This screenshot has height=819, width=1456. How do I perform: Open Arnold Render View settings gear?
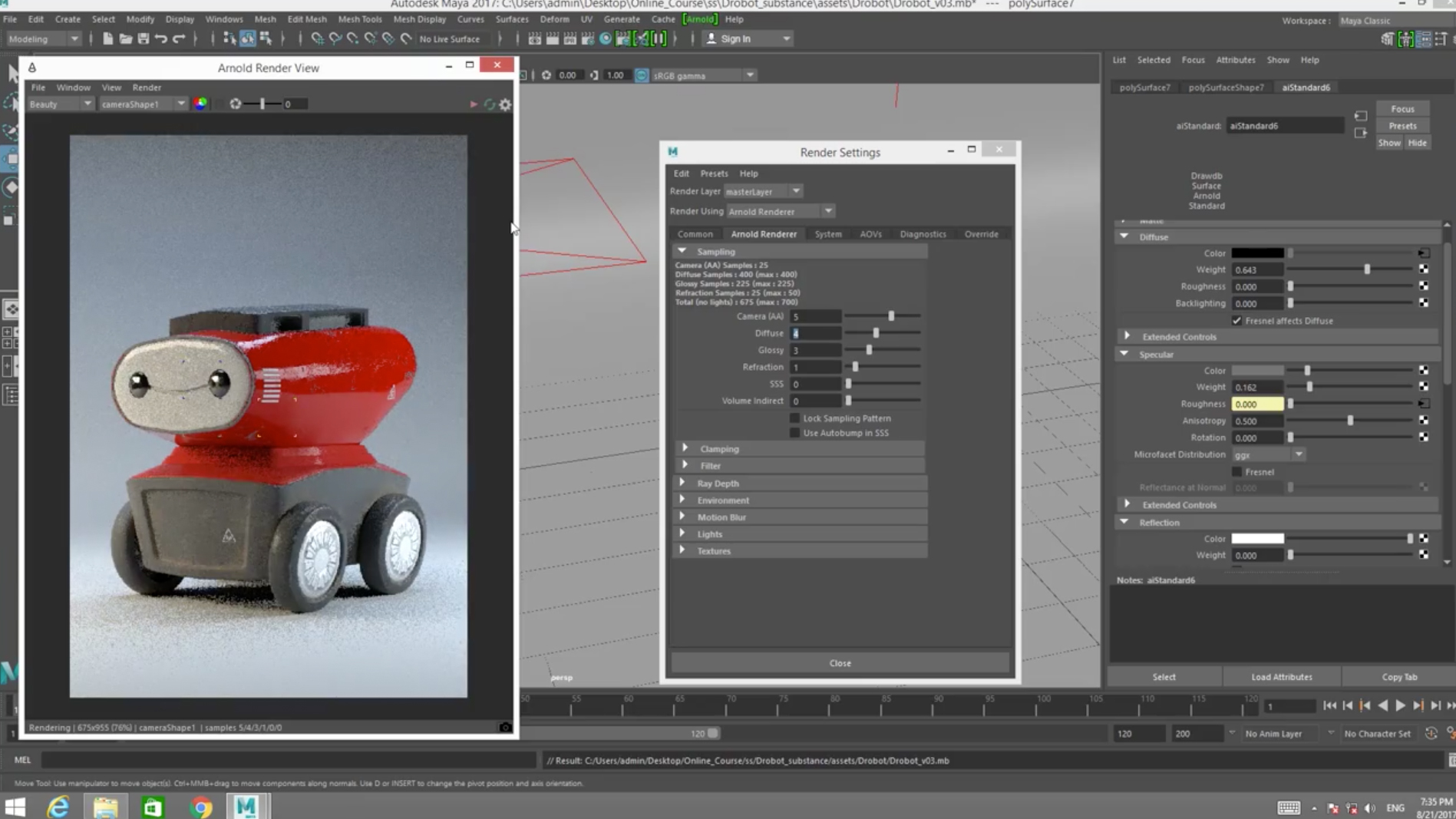point(505,104)
